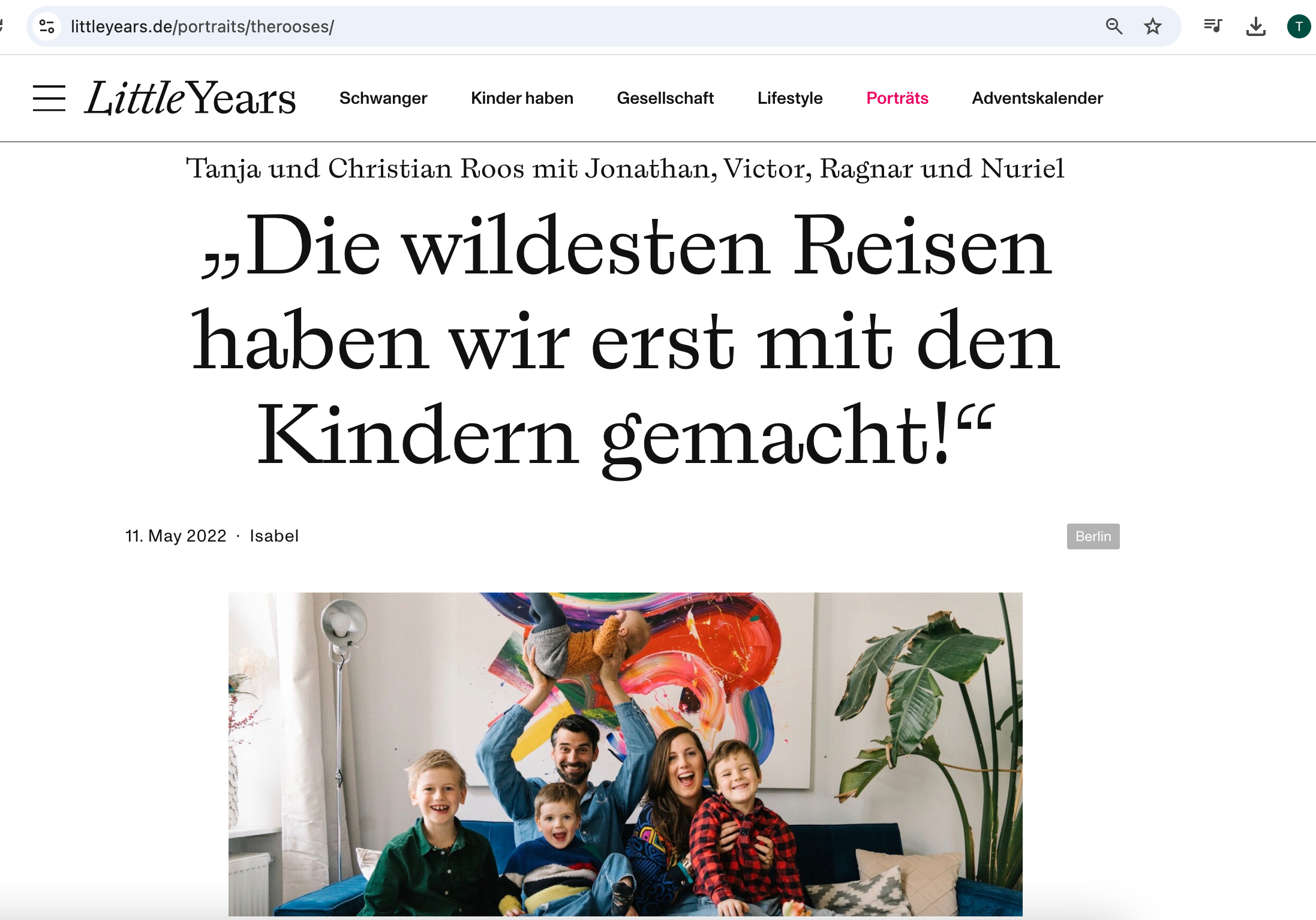Click the Berlin tag button
This screenshot has width=1316, height=920.
pyautogui.click(x=1093, y=536)
